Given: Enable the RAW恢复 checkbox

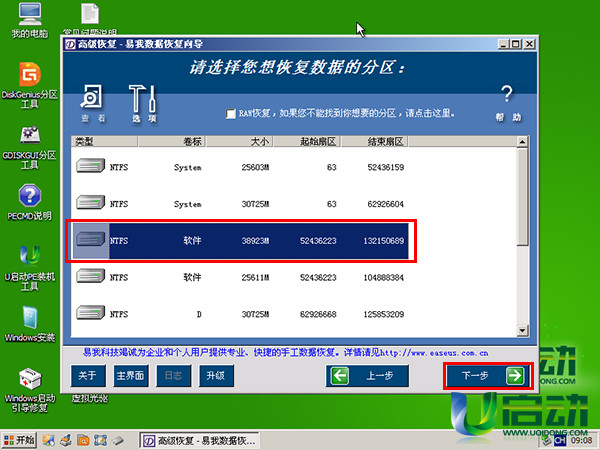Looking at the screenshot, I should coord(231,114).
